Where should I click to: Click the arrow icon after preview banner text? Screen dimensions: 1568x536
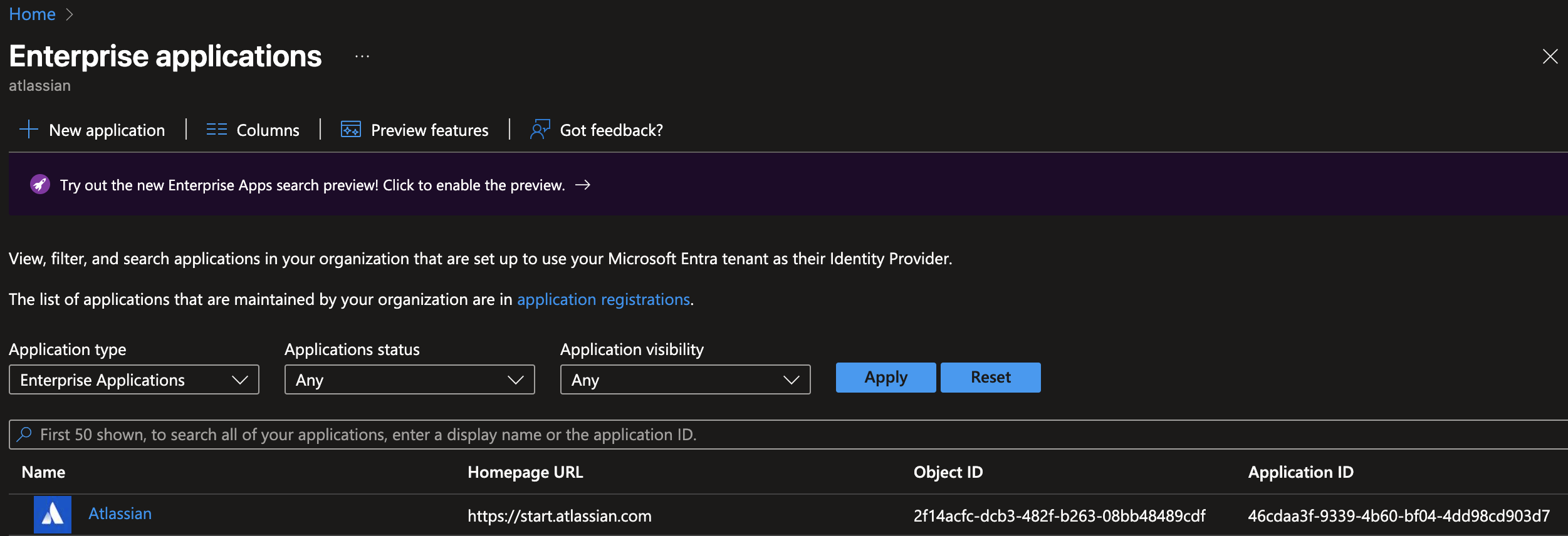click(x=583, y=185)
